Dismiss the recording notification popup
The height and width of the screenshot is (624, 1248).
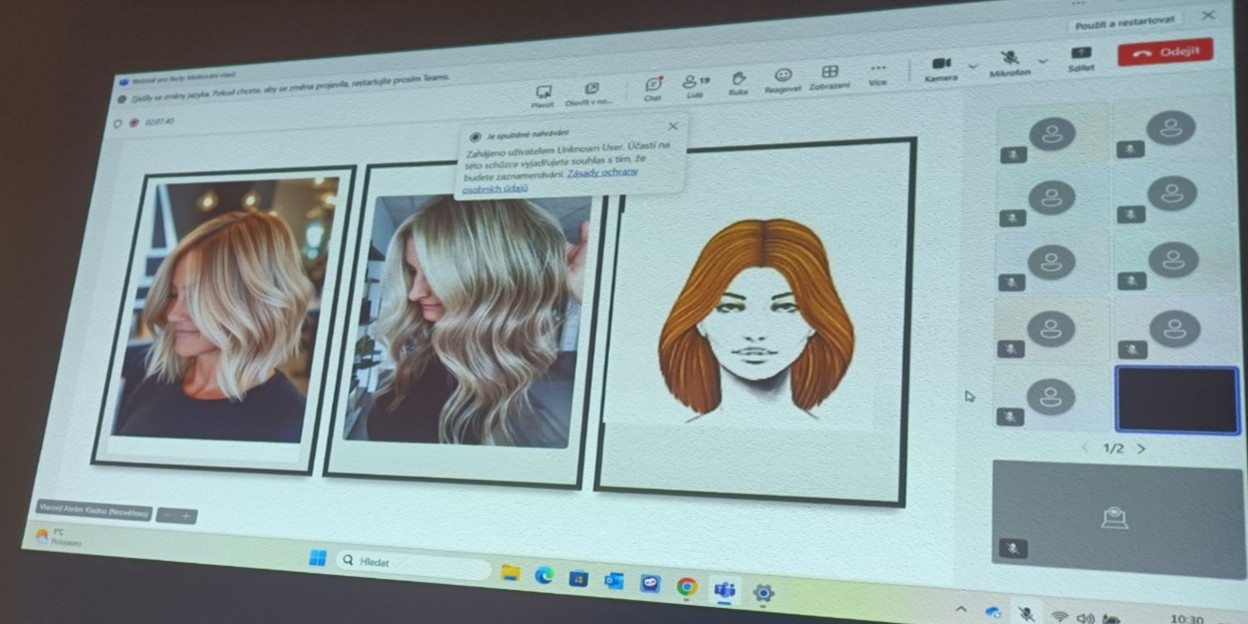pyautogui.click(x=672, y=126)
